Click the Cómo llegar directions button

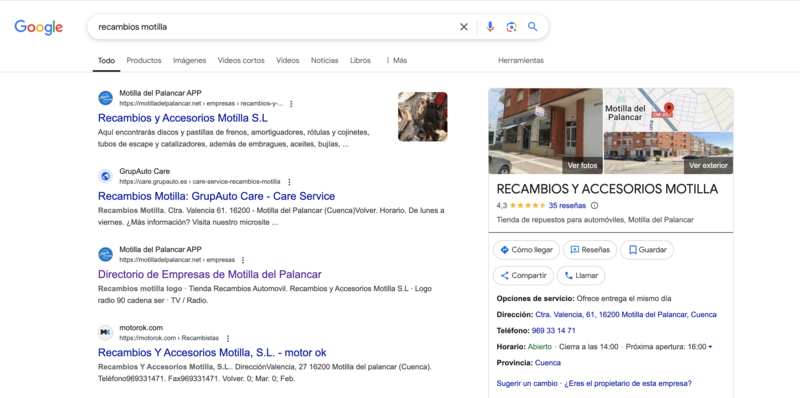526,250
